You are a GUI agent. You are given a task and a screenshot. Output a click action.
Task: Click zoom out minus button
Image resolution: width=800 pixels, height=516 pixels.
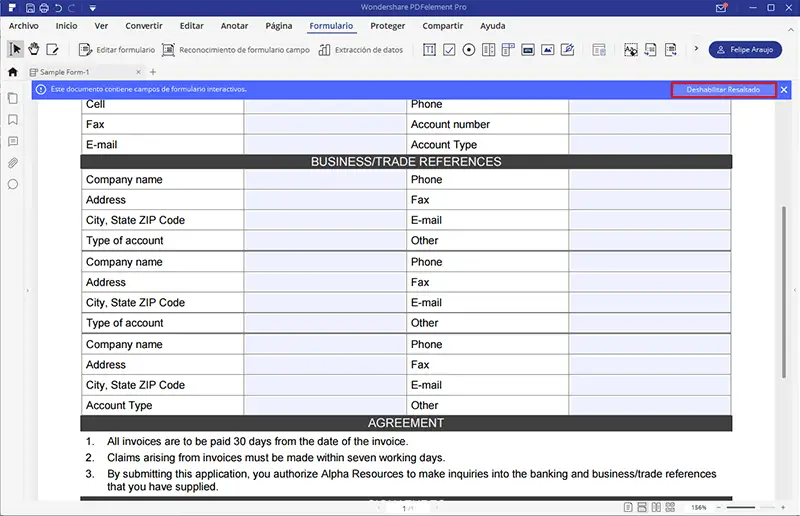tap(718, 507)
